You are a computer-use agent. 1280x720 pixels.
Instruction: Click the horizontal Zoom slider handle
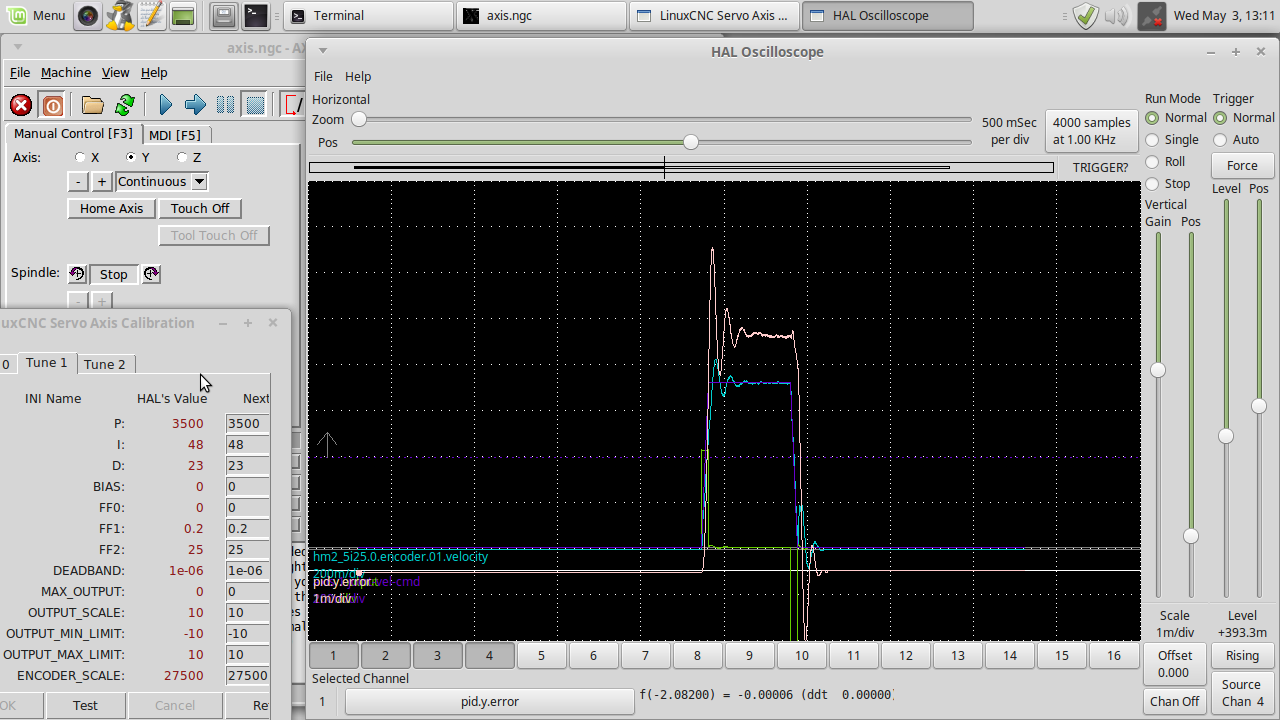358,120
